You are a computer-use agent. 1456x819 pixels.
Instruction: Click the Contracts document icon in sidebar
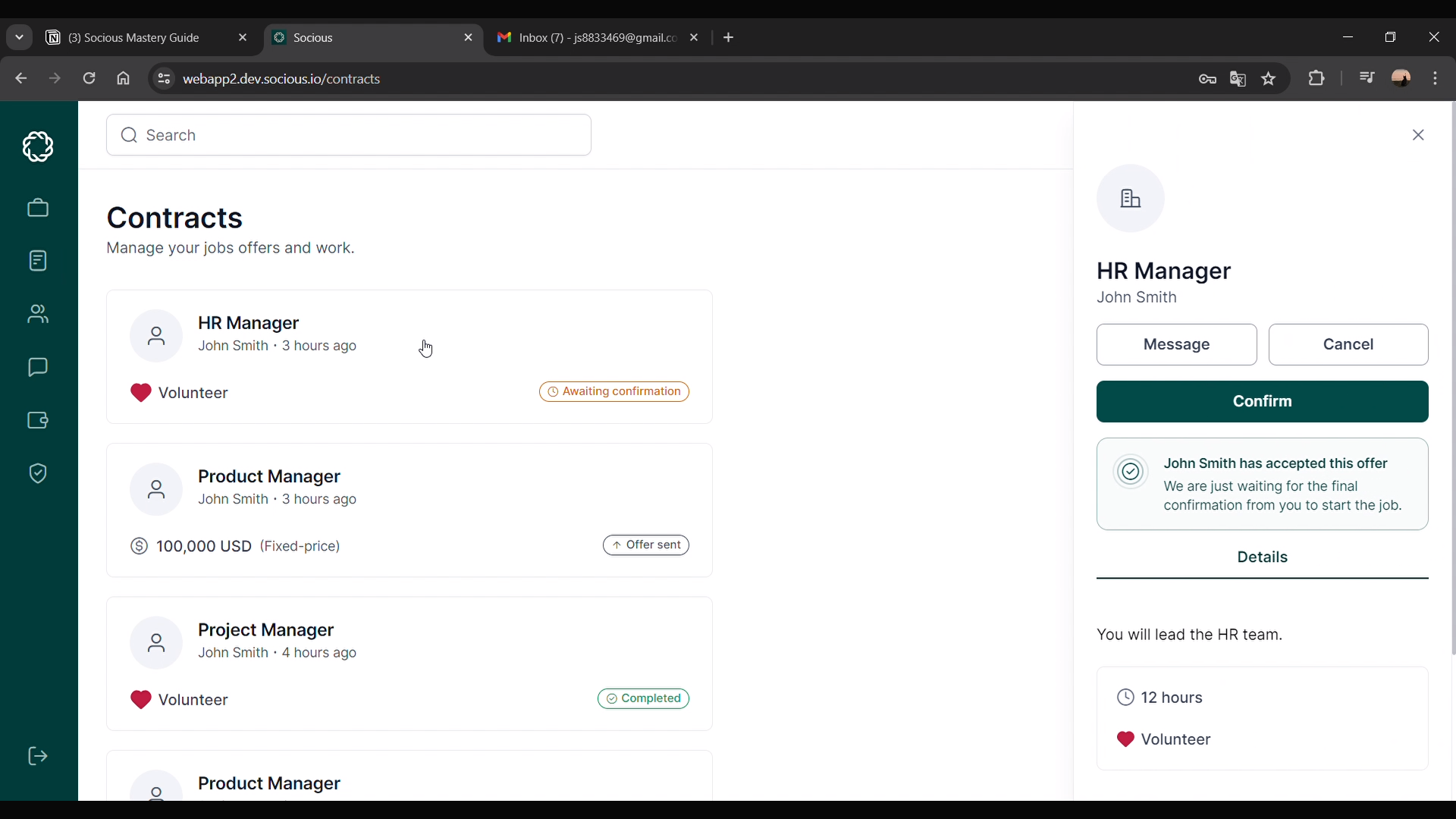point(38,261)
